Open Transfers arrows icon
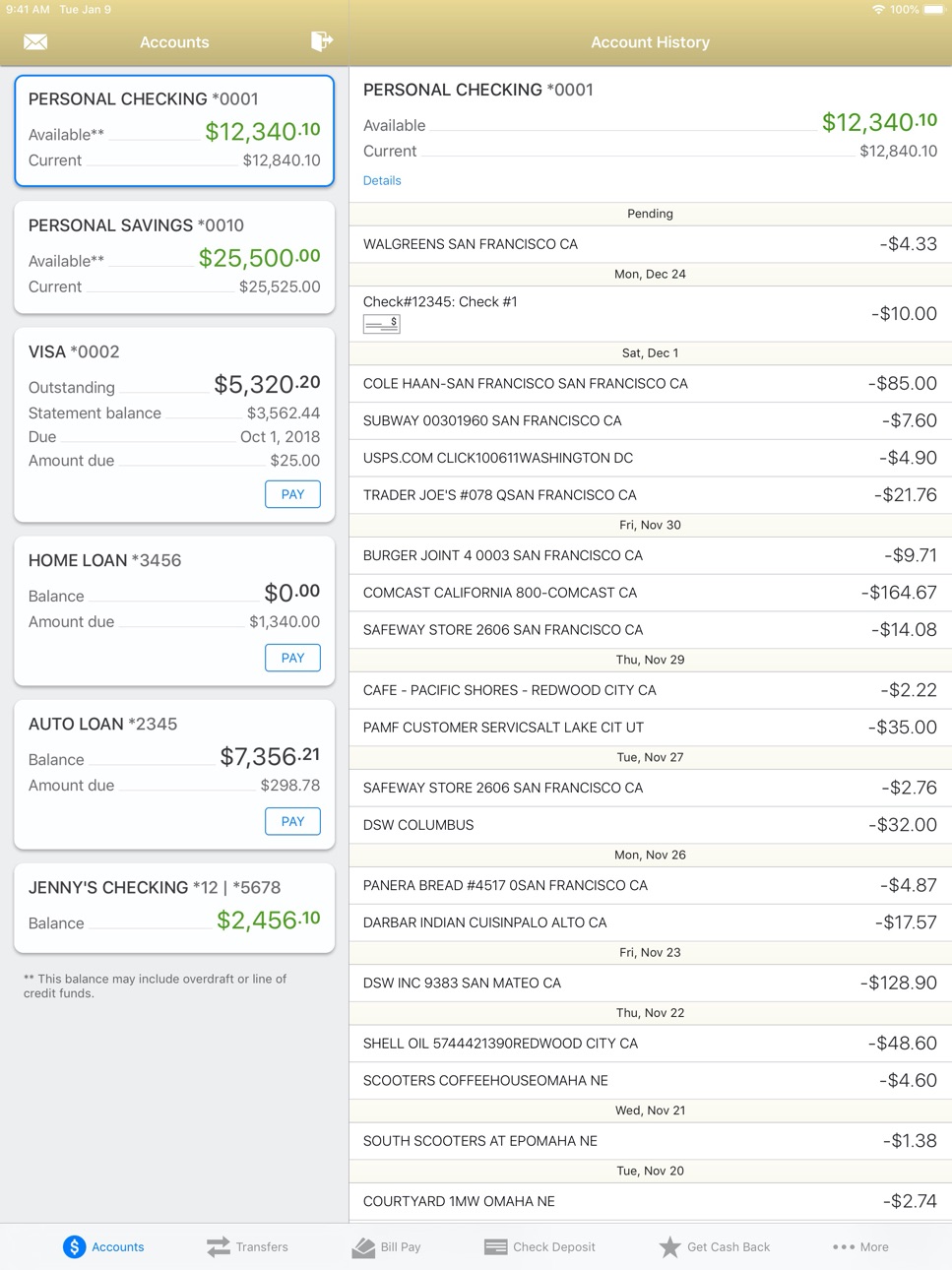Screen dimensions: 952x1270 point(219,1246)
